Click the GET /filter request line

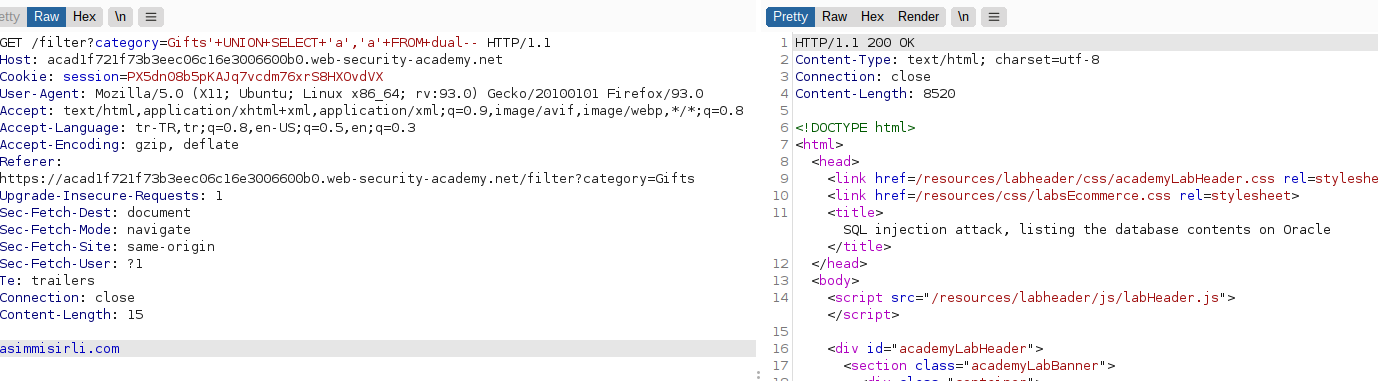pyautogui.click(x=275, y=42)
